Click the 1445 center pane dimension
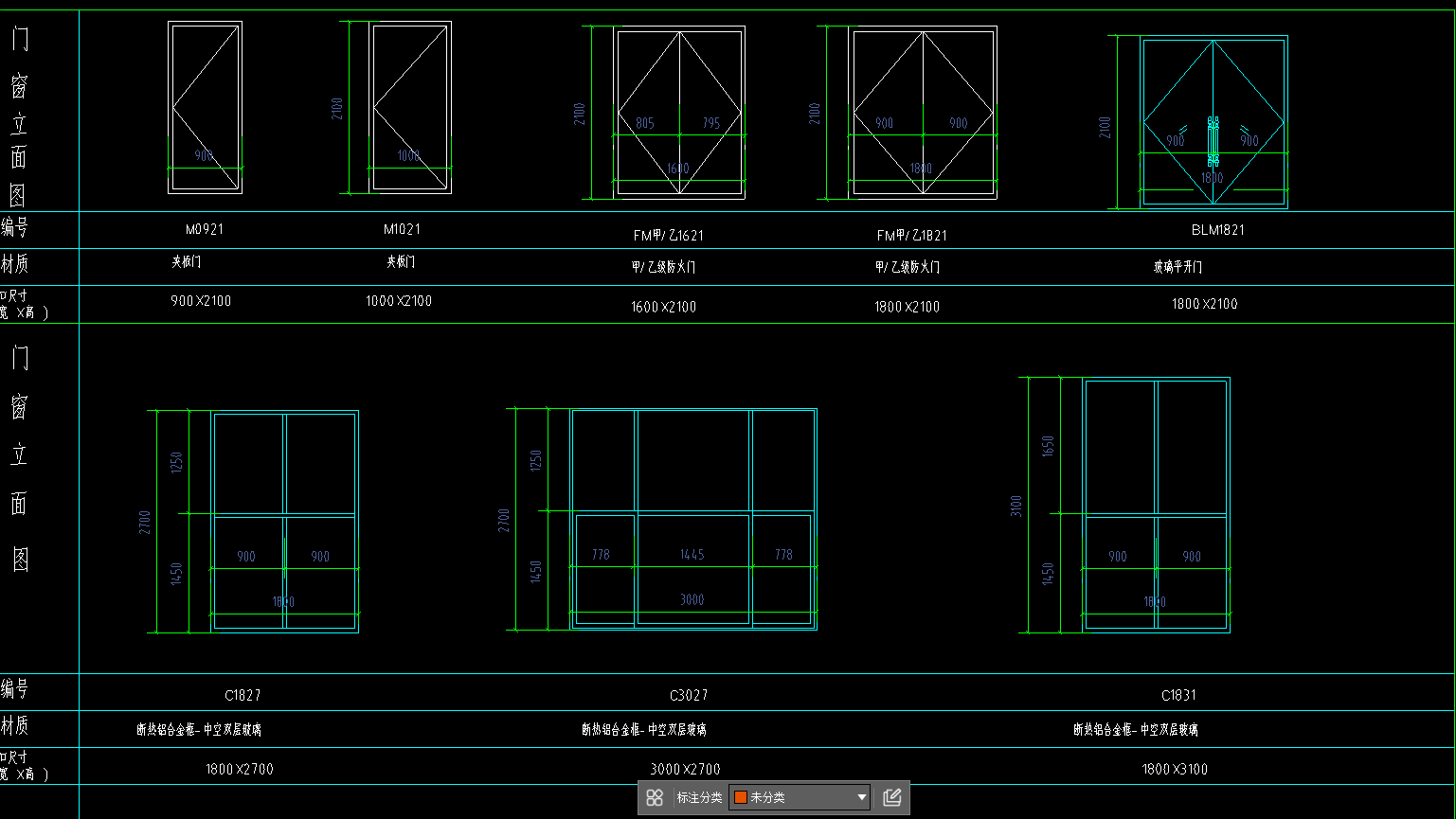 coord(692,554)
